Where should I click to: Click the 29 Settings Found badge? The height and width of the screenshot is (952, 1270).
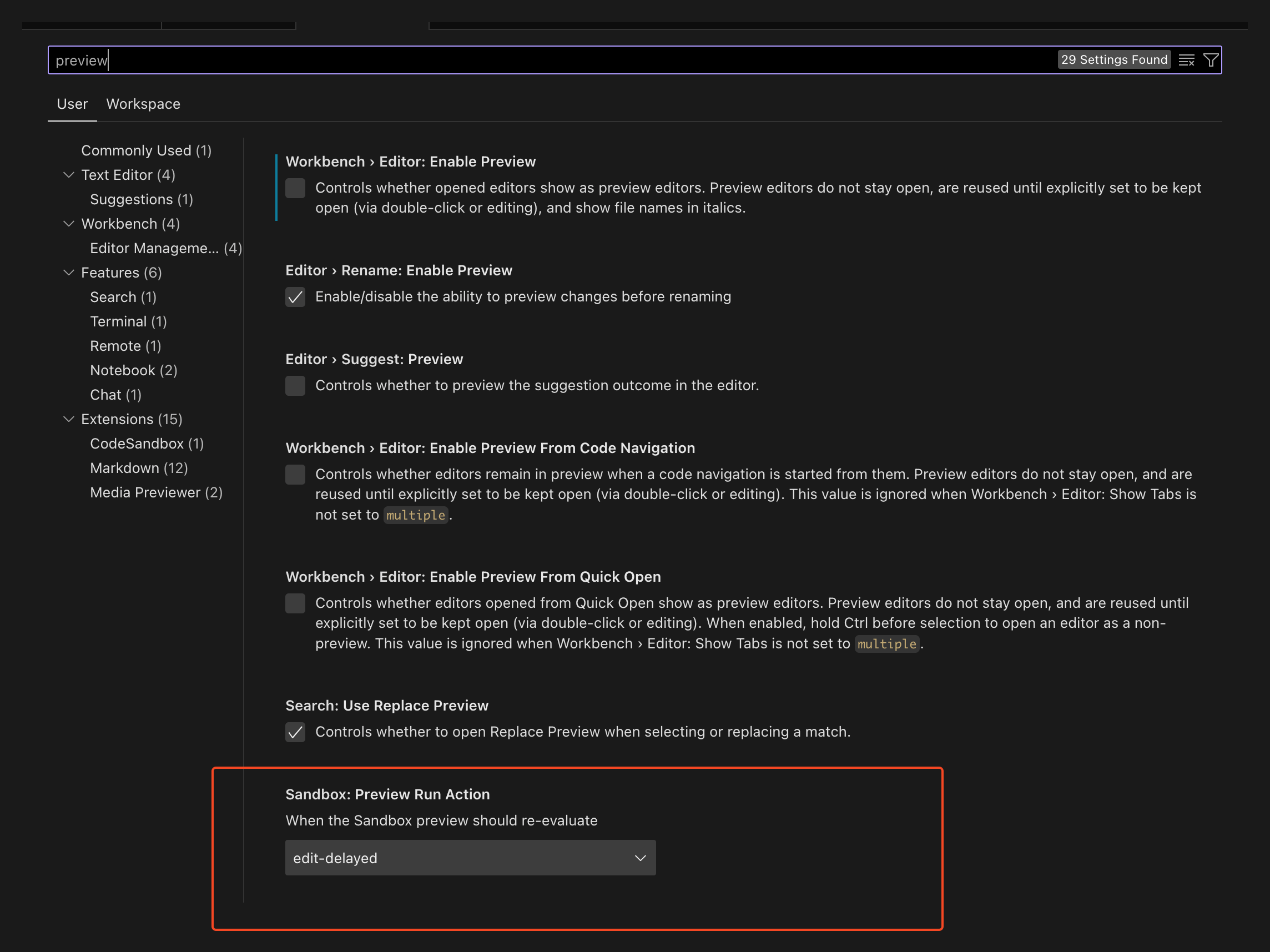click(x=1114, y=60)
